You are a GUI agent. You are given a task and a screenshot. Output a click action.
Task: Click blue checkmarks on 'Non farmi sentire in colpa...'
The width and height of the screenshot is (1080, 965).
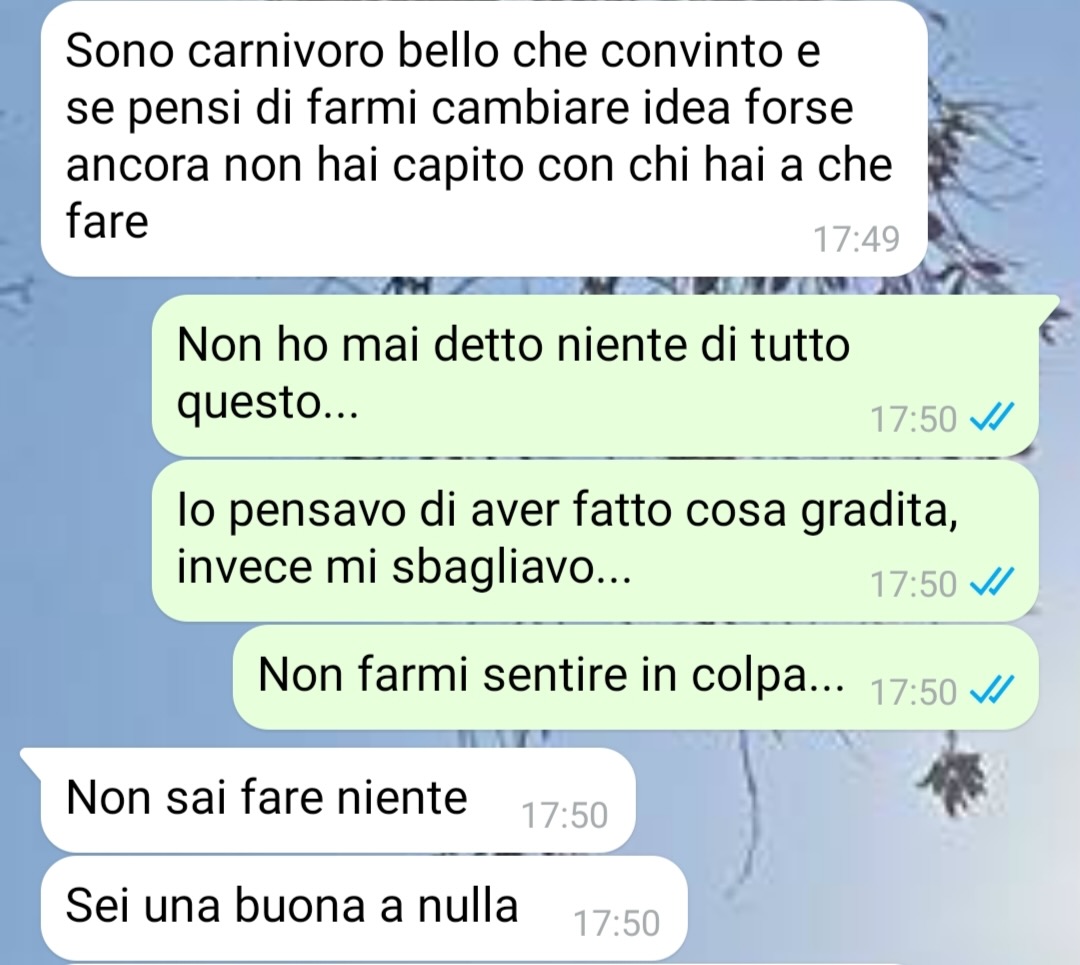pyautogui.click(x=992, y=689)
